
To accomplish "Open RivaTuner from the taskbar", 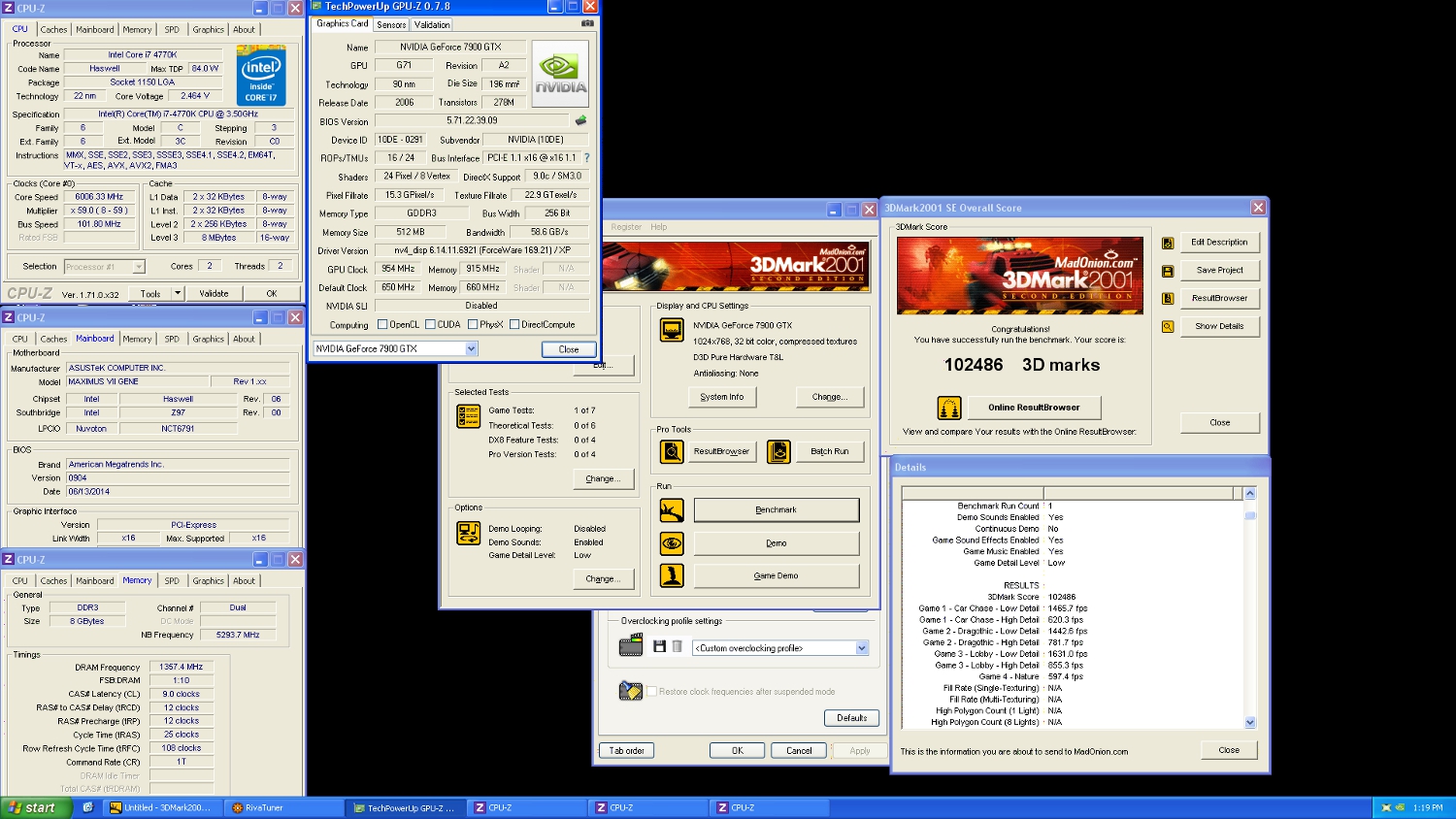I will click(x=283, y=807).
